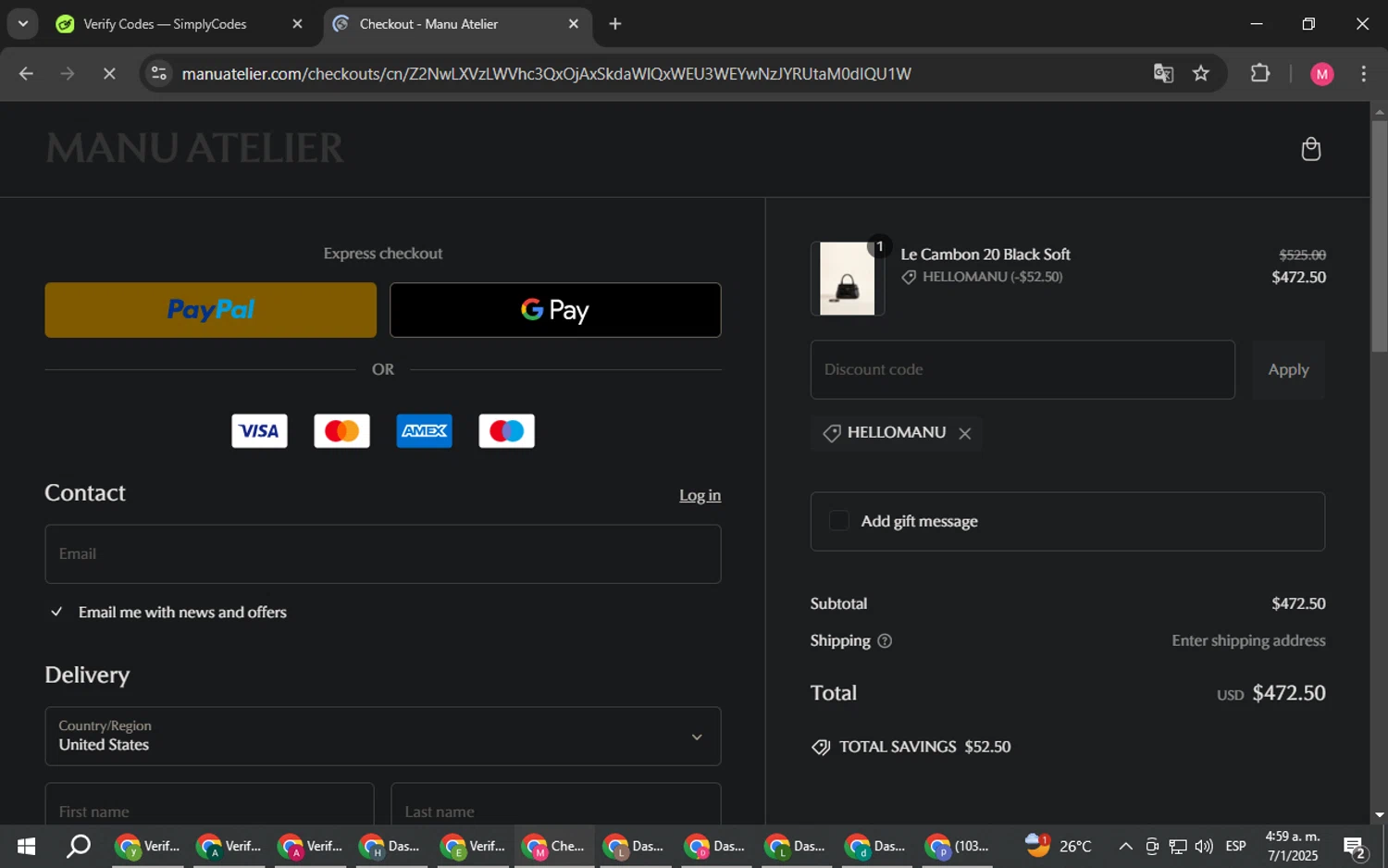Screen dimensions: 1388x868
Task: Open the translate page icon
Action: click(x=1163, y=73)
